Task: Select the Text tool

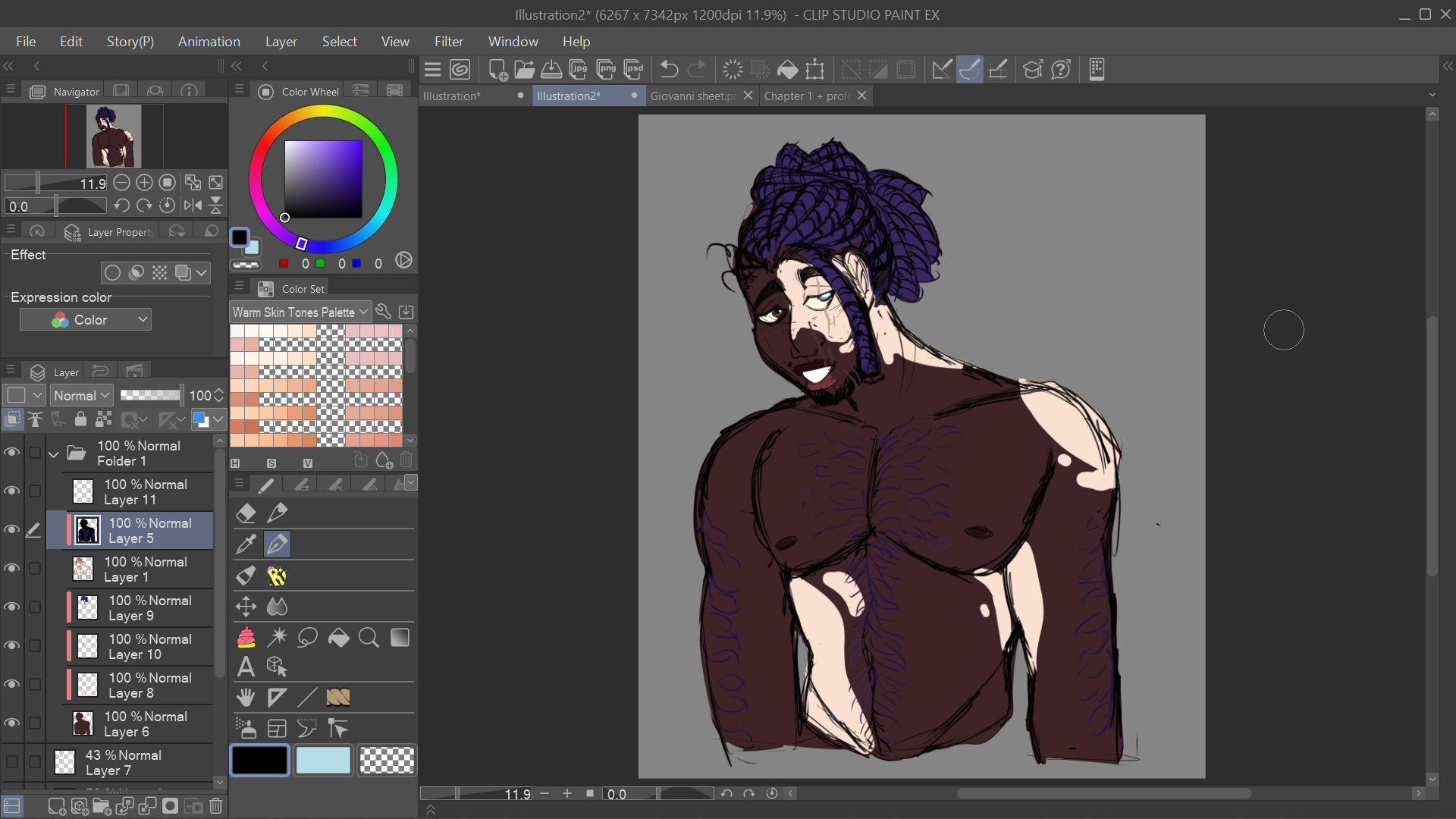Action: (246, 667)
